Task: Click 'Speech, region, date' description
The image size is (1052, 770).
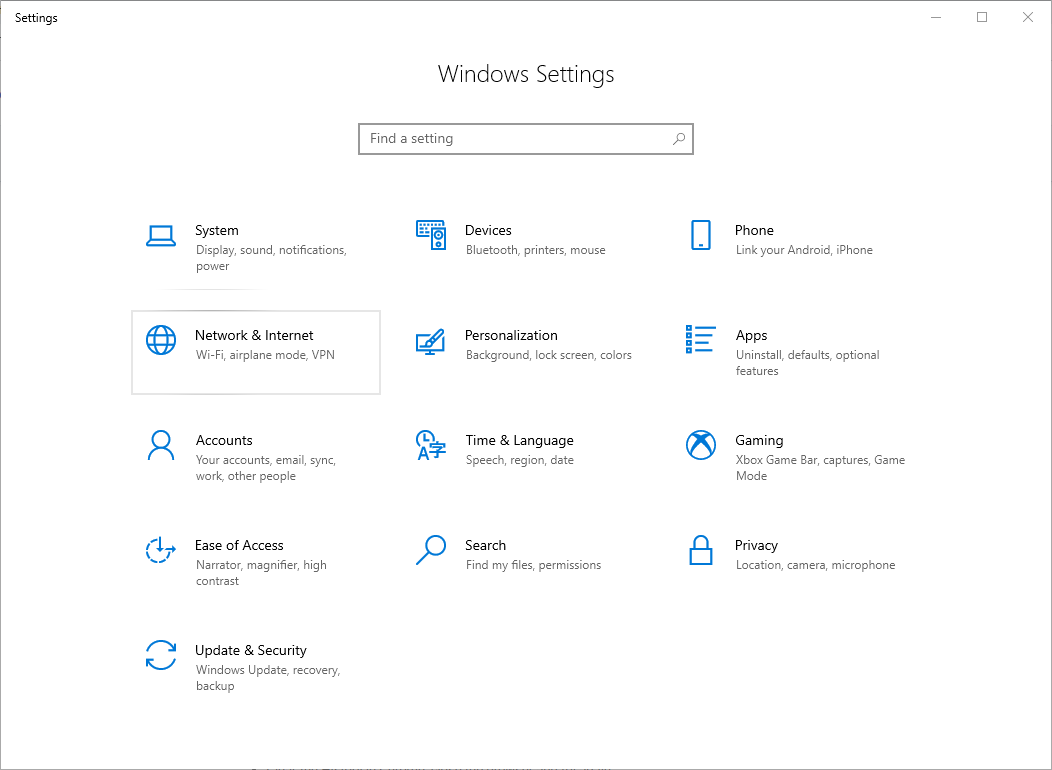Action: pos(520,460)
